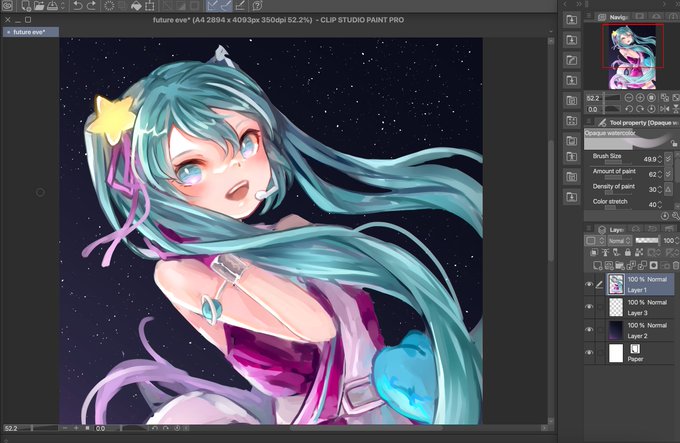Undo the last brush stroke
680x443 pixels.
tap(77, 6)
